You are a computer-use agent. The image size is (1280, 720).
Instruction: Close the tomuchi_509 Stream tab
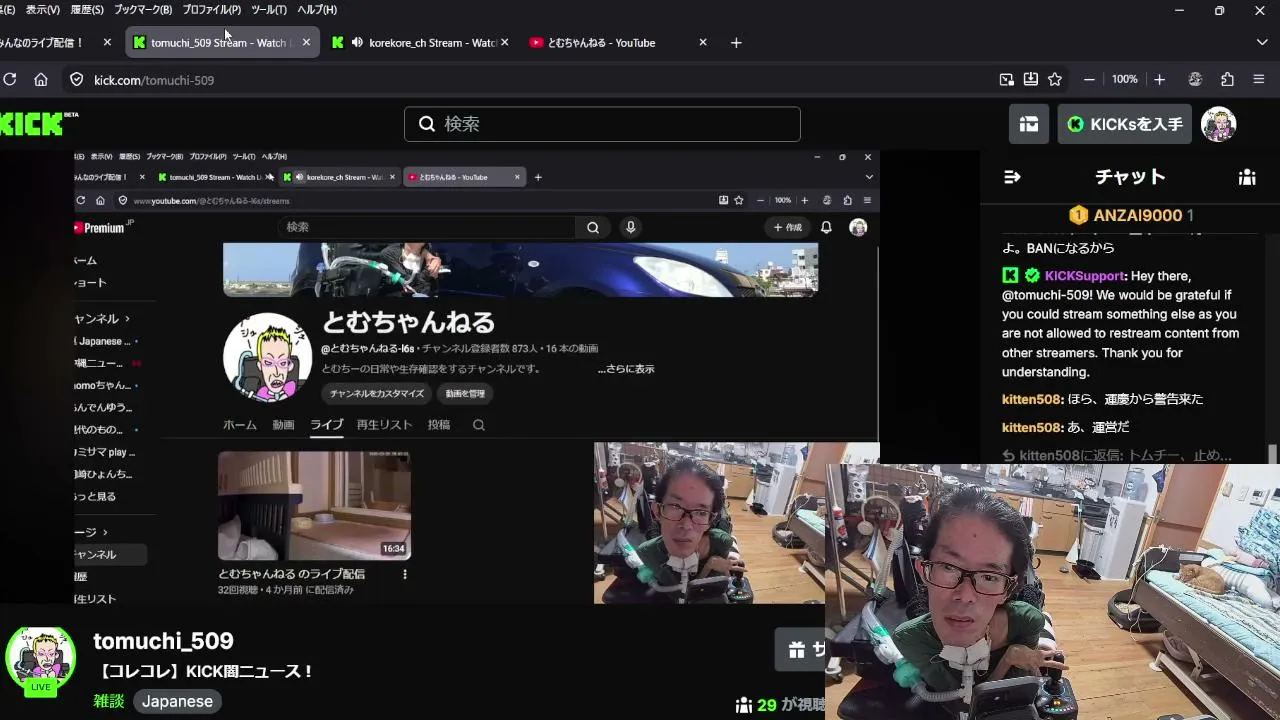pos(306,42)
